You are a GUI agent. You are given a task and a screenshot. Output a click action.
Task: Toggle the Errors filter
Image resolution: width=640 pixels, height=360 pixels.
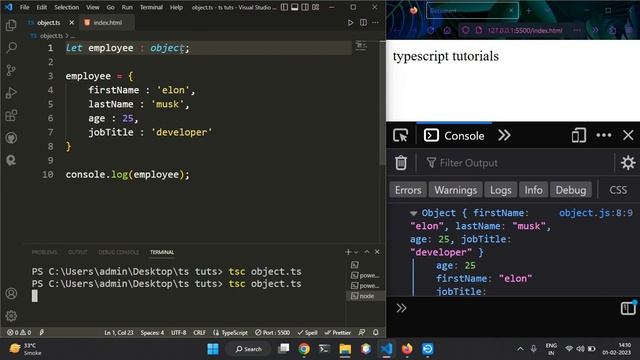click(408, 190)
